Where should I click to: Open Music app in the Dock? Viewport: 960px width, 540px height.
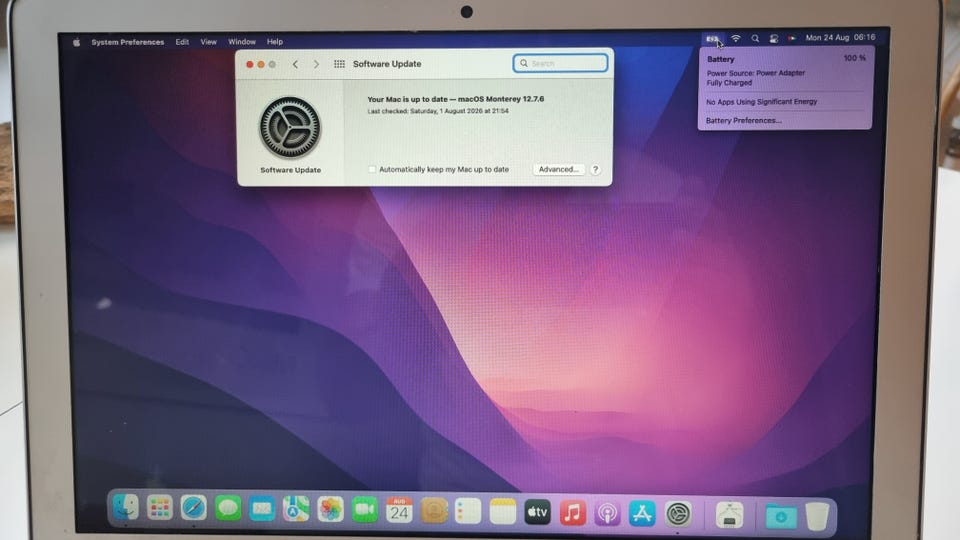572,512
